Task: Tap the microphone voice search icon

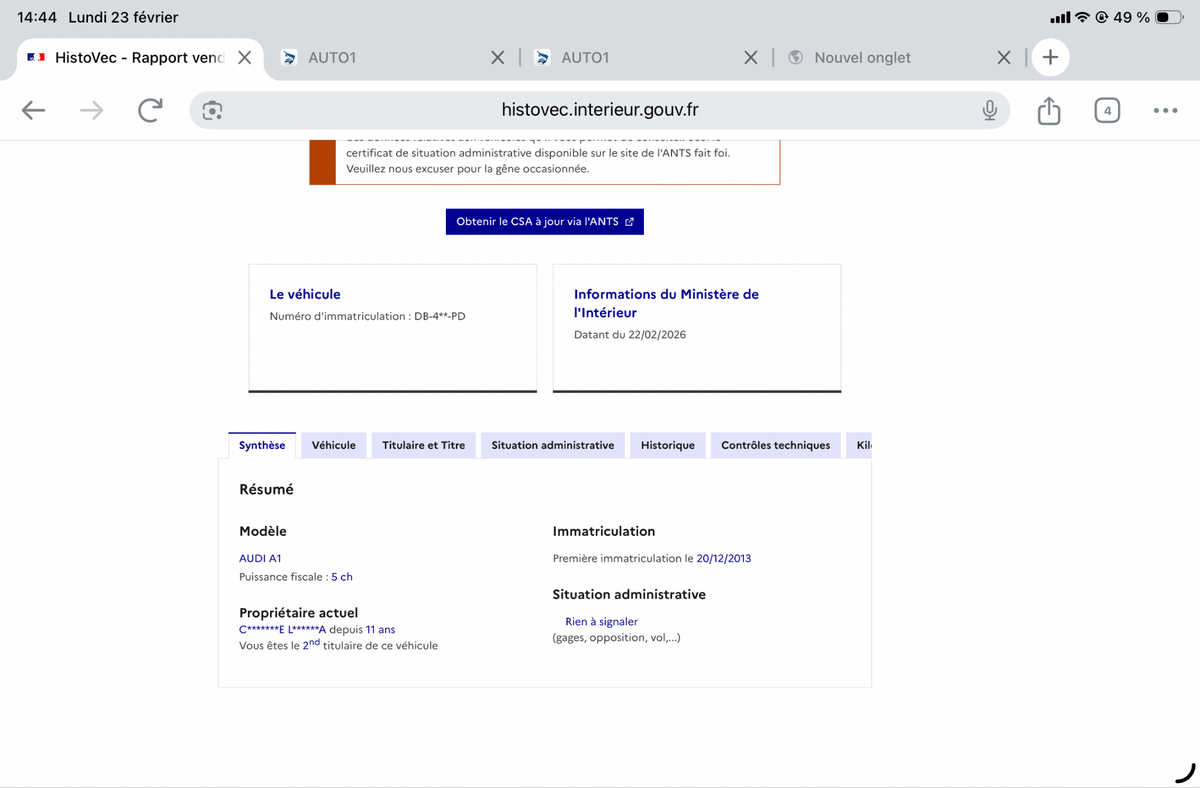Action: coord(989,111)
